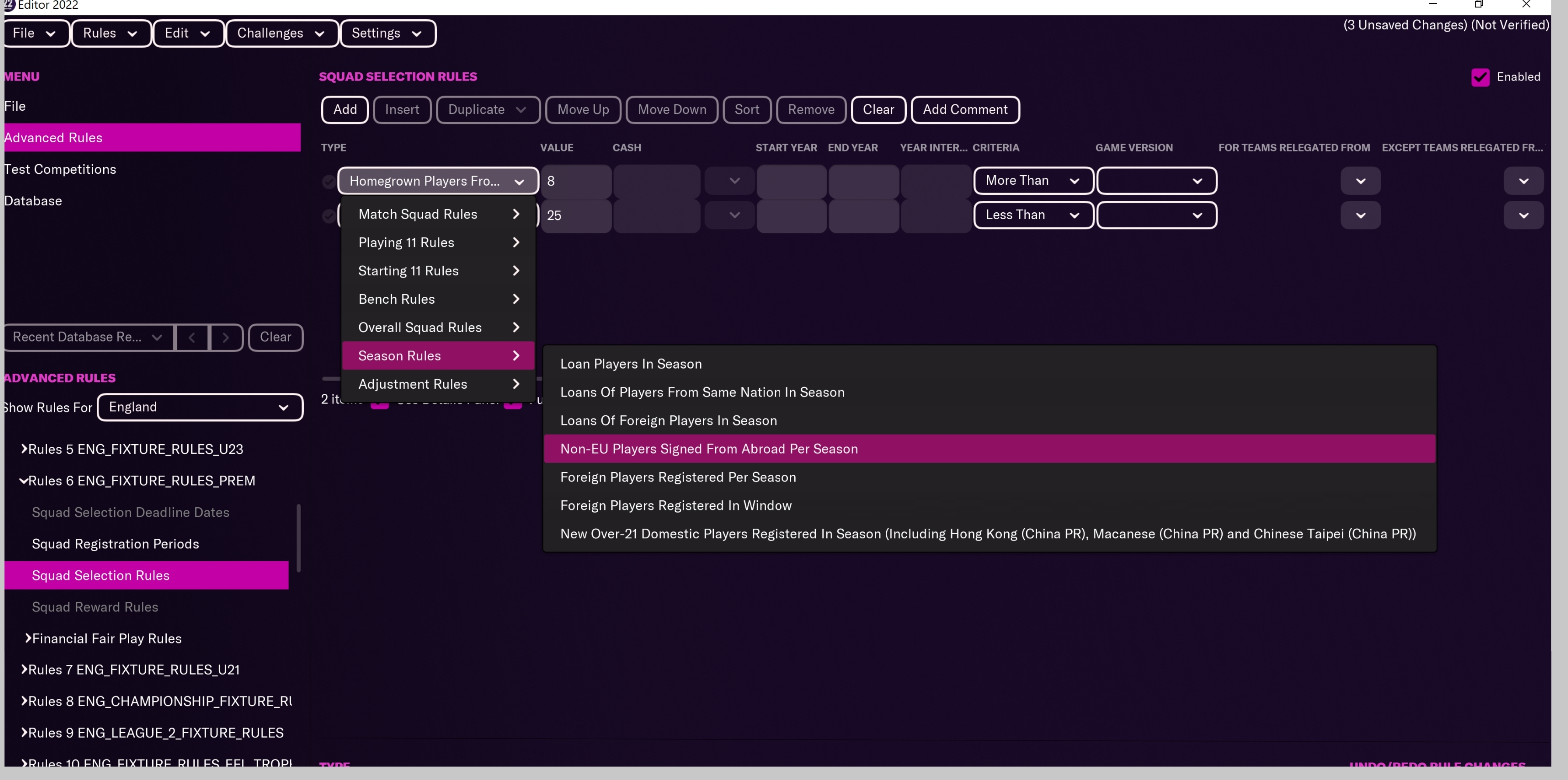This screenshot has height=780, width=1568.
Task: Click value field containing 8
Action: (x=576, y=182)
